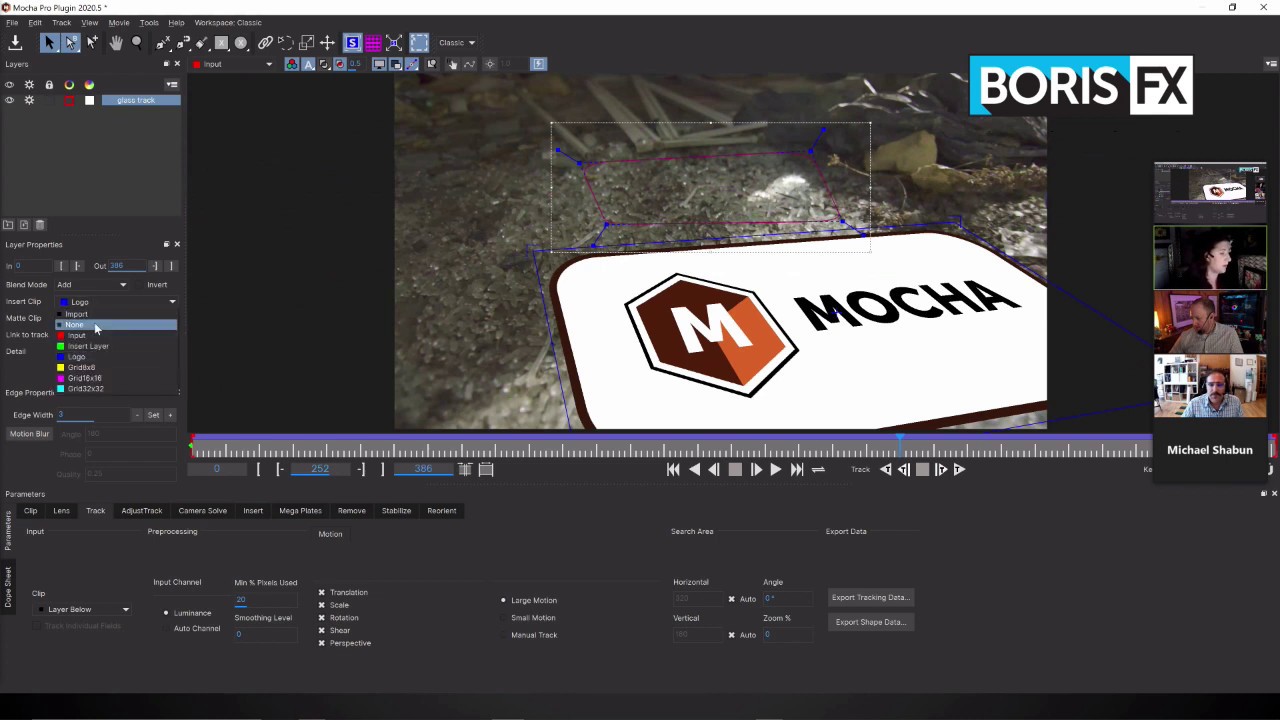Toggle the Trace path icon in viewer bar
This screenshot has width=1280, height=720.
point(469,64)
